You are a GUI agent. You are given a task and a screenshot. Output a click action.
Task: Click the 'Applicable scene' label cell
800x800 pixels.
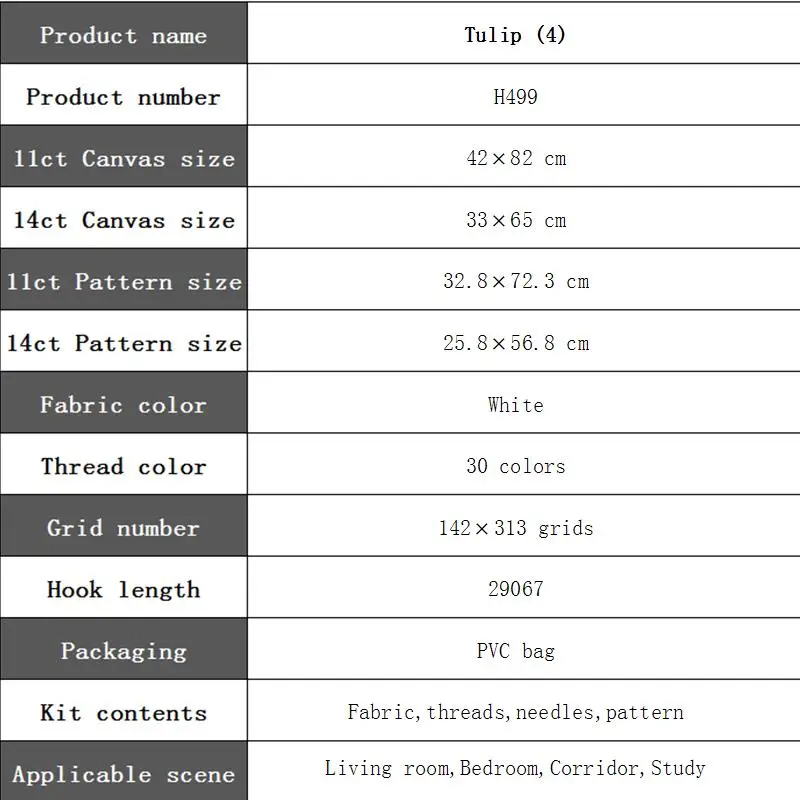click(123, 771)
